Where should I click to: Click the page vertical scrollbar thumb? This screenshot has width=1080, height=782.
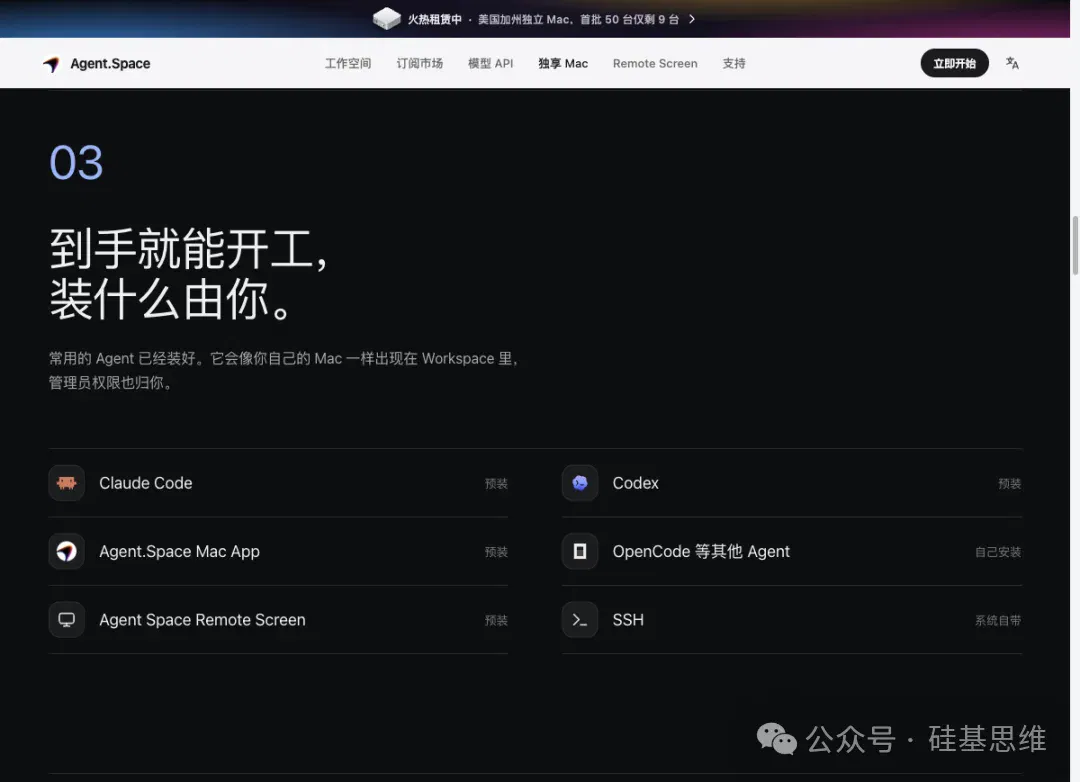[1074, 246]
